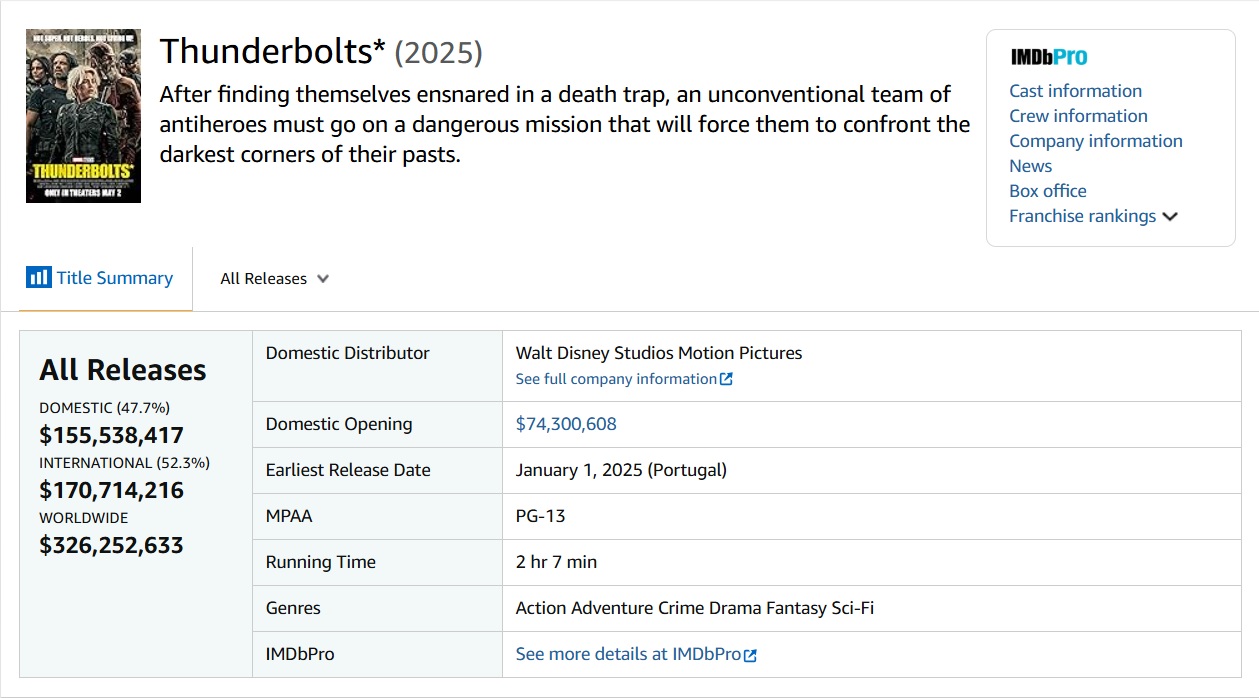Click January 1, 2025 (Portugal) value

[x=621, y=470]
